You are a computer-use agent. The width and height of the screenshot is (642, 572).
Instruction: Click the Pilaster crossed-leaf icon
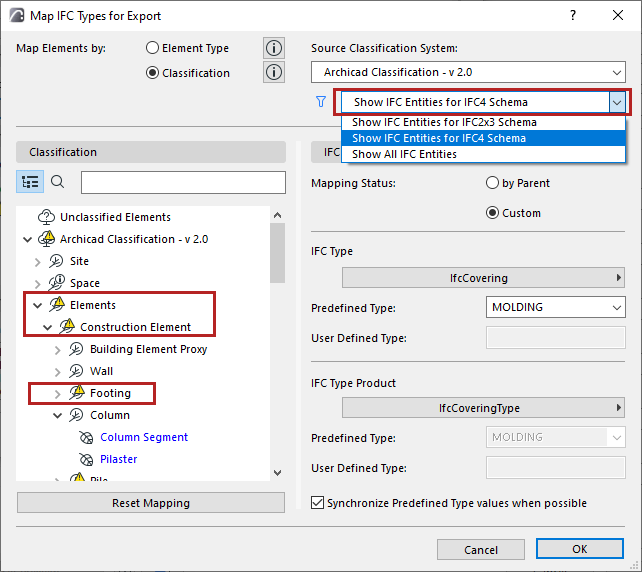86,459
